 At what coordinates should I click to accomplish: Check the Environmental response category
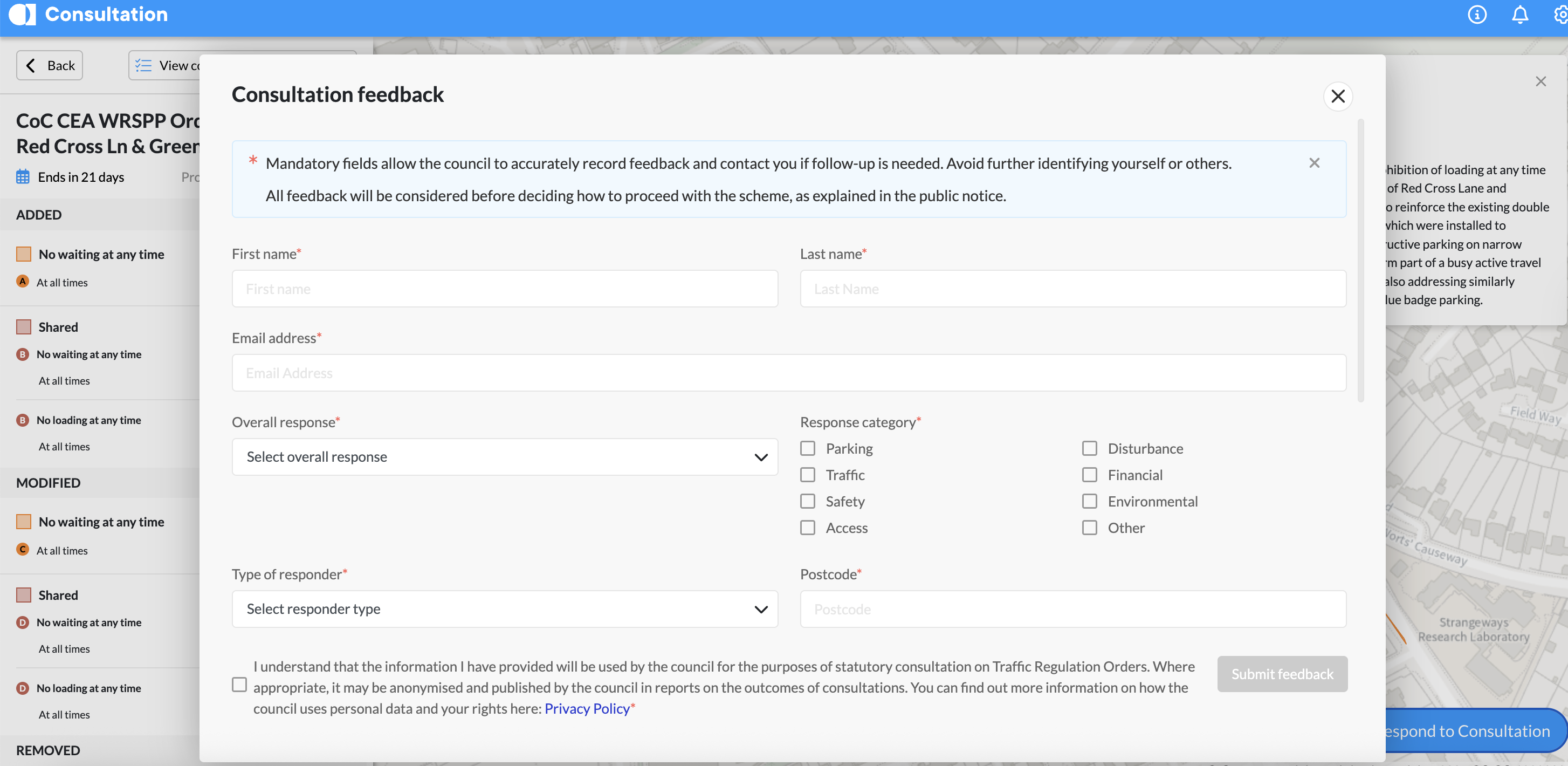click(x=1090, y=501)
